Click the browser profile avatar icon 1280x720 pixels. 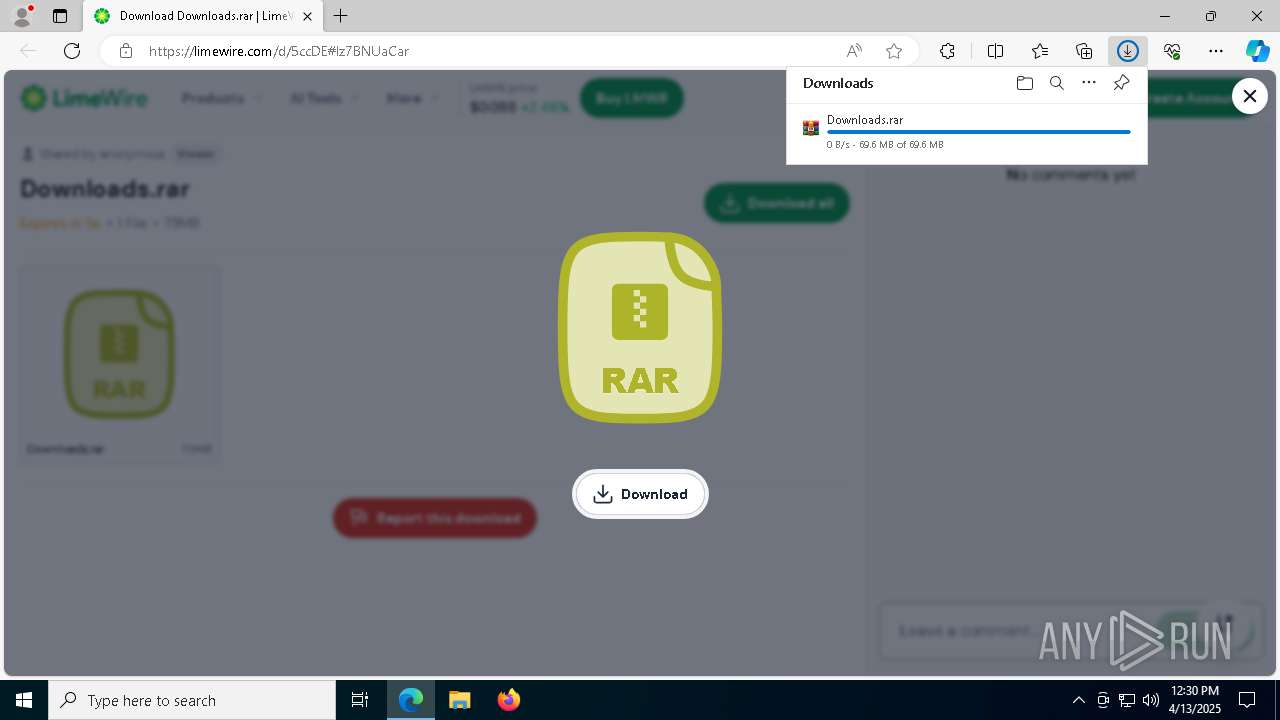pos(22,16)
